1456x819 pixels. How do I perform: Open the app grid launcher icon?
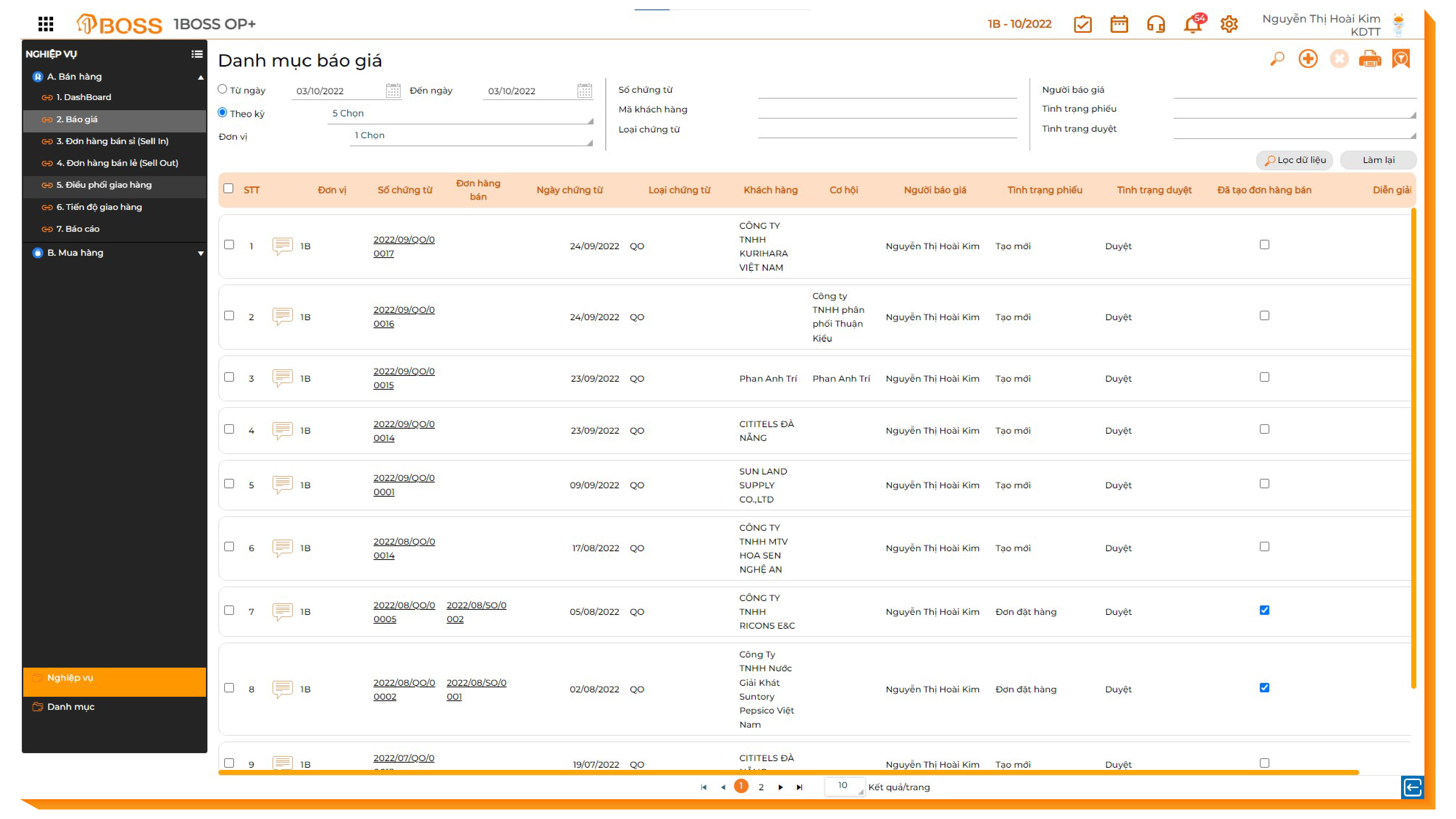click(46, 24)
